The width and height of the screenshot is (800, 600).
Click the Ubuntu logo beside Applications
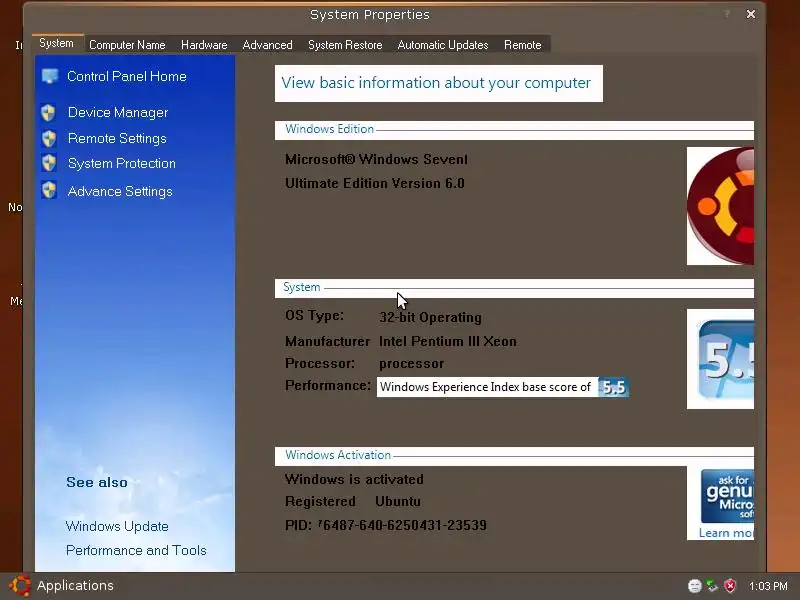(20, 585)
